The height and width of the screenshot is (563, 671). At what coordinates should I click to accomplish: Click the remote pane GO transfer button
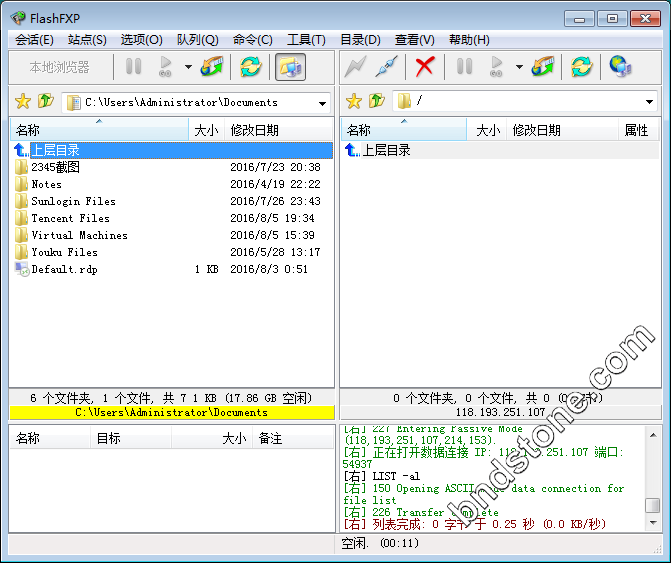496,67
